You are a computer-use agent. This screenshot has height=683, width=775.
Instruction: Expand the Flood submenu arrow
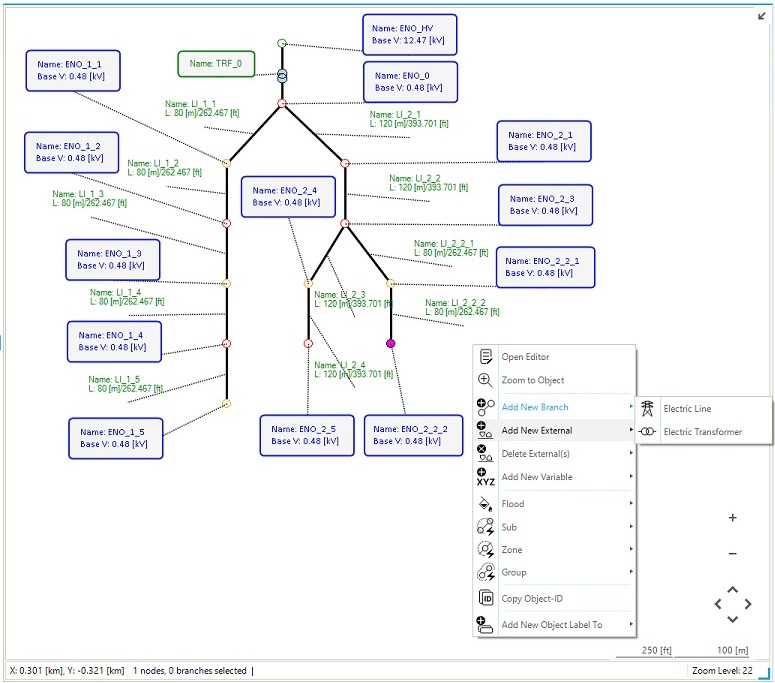coord(631,503)
